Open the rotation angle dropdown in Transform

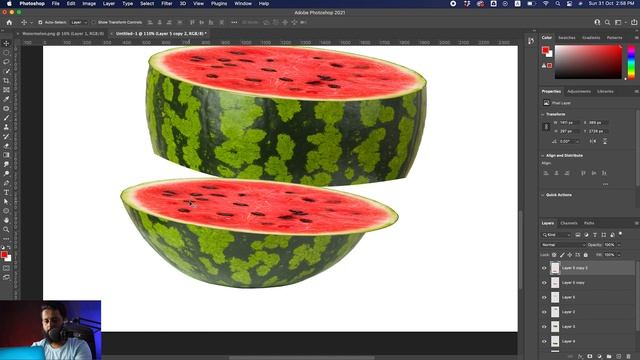577,141
